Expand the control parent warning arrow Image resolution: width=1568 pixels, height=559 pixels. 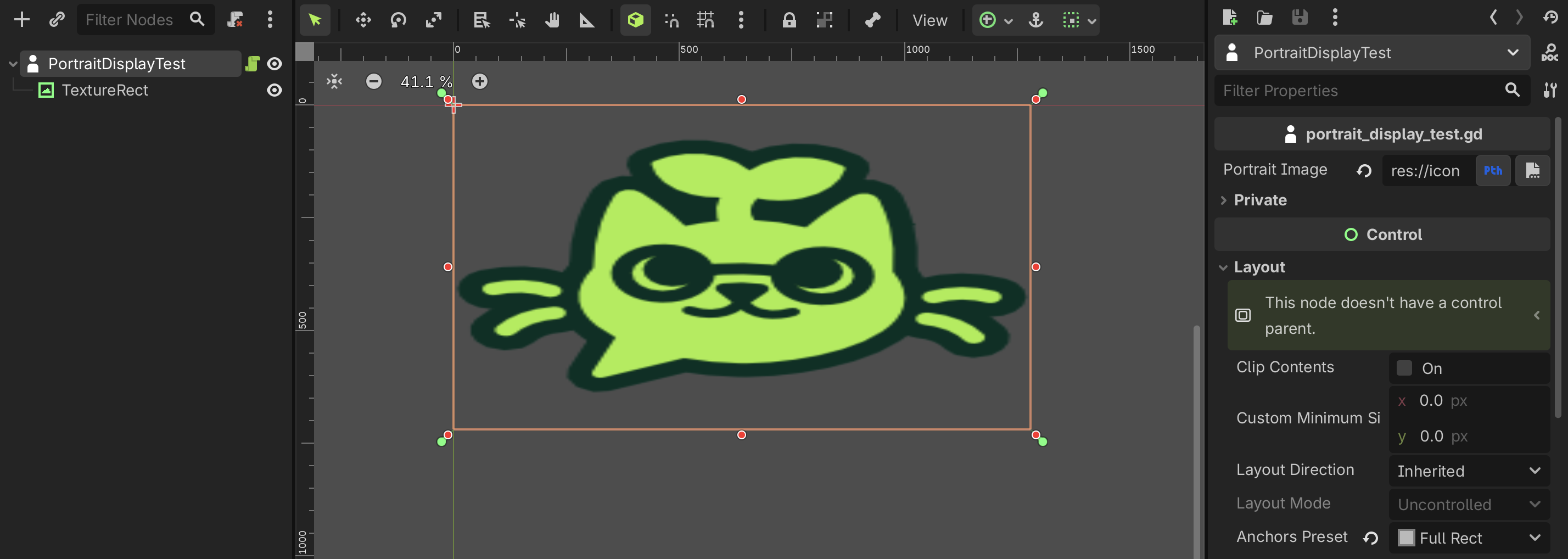[1537, 315]
